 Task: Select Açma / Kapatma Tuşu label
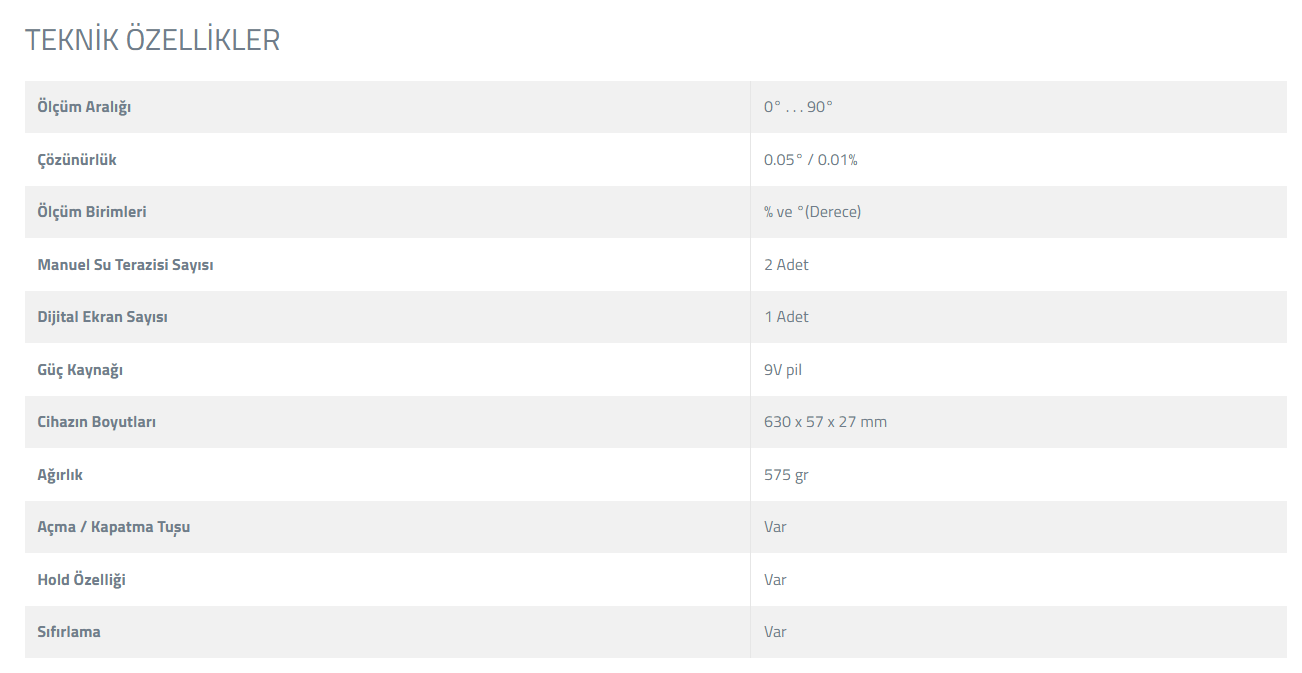(x=114, y=527)
